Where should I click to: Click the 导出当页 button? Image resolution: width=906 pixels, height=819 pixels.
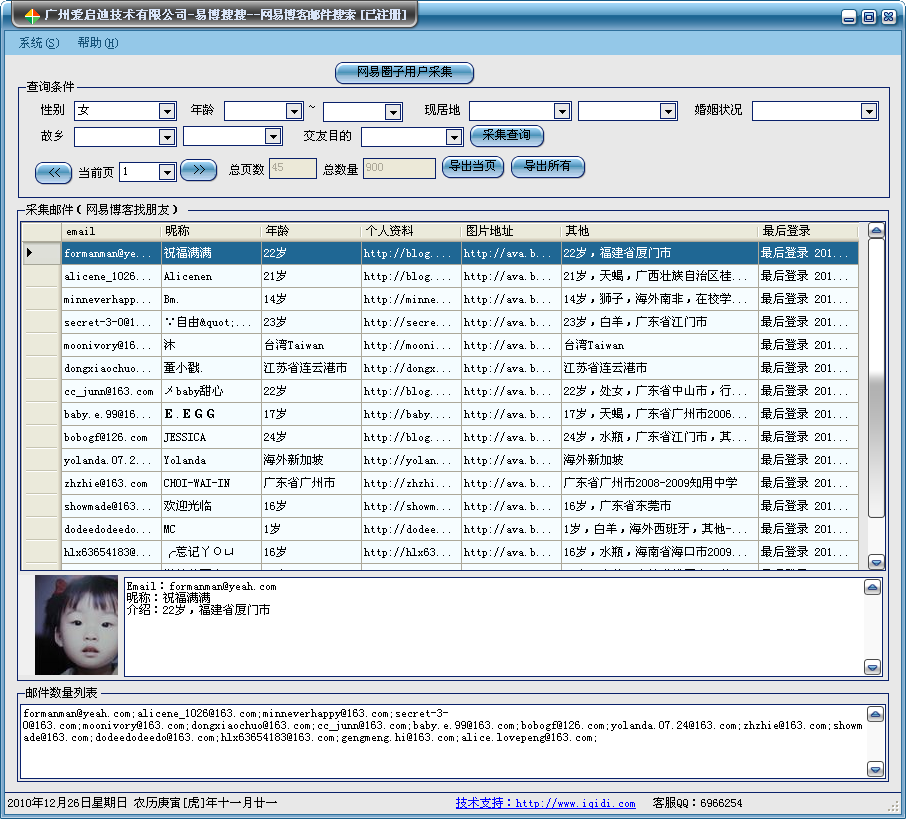473,166
